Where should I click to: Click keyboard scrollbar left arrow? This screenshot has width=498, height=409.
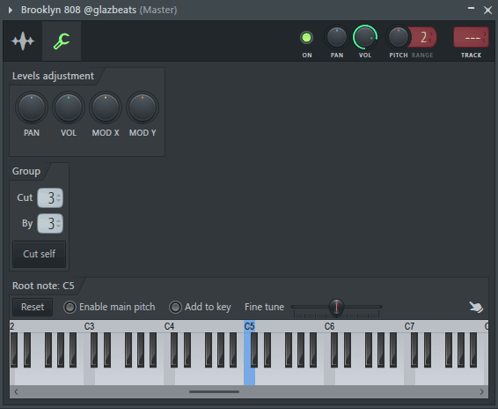pyautogui.click(x=16, y=392)
